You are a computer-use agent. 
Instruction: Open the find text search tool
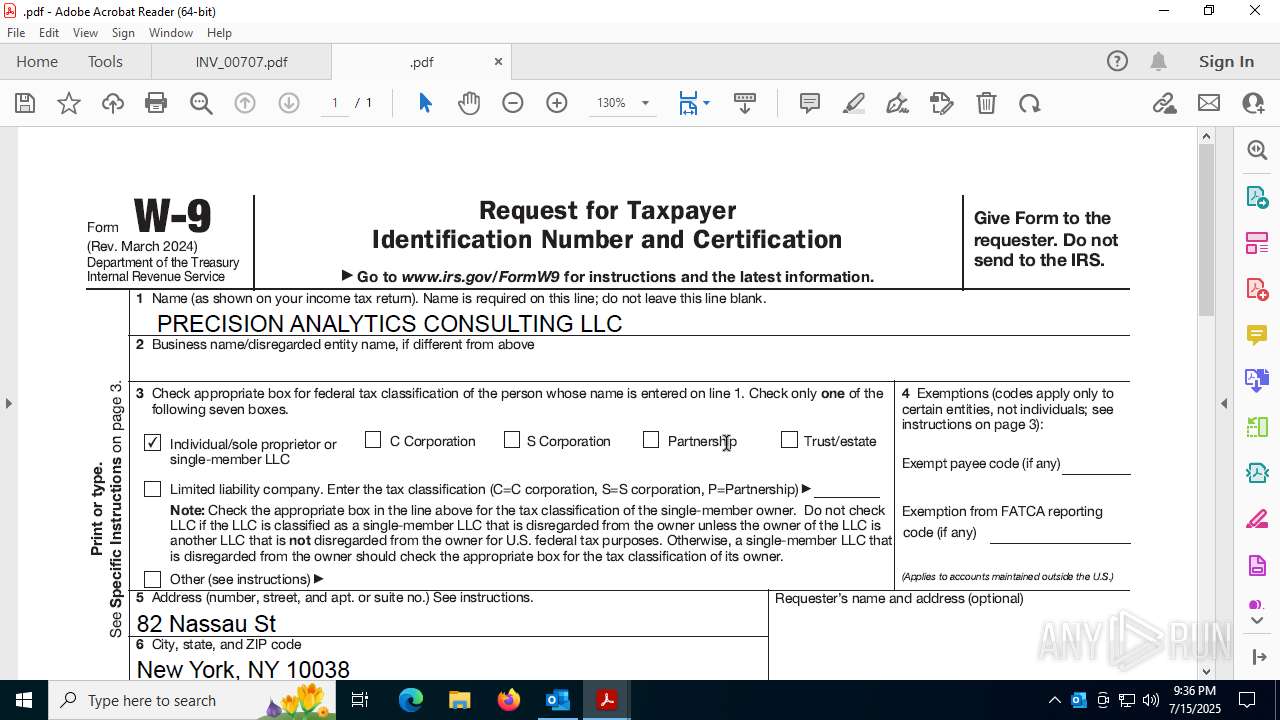point(201,103)
